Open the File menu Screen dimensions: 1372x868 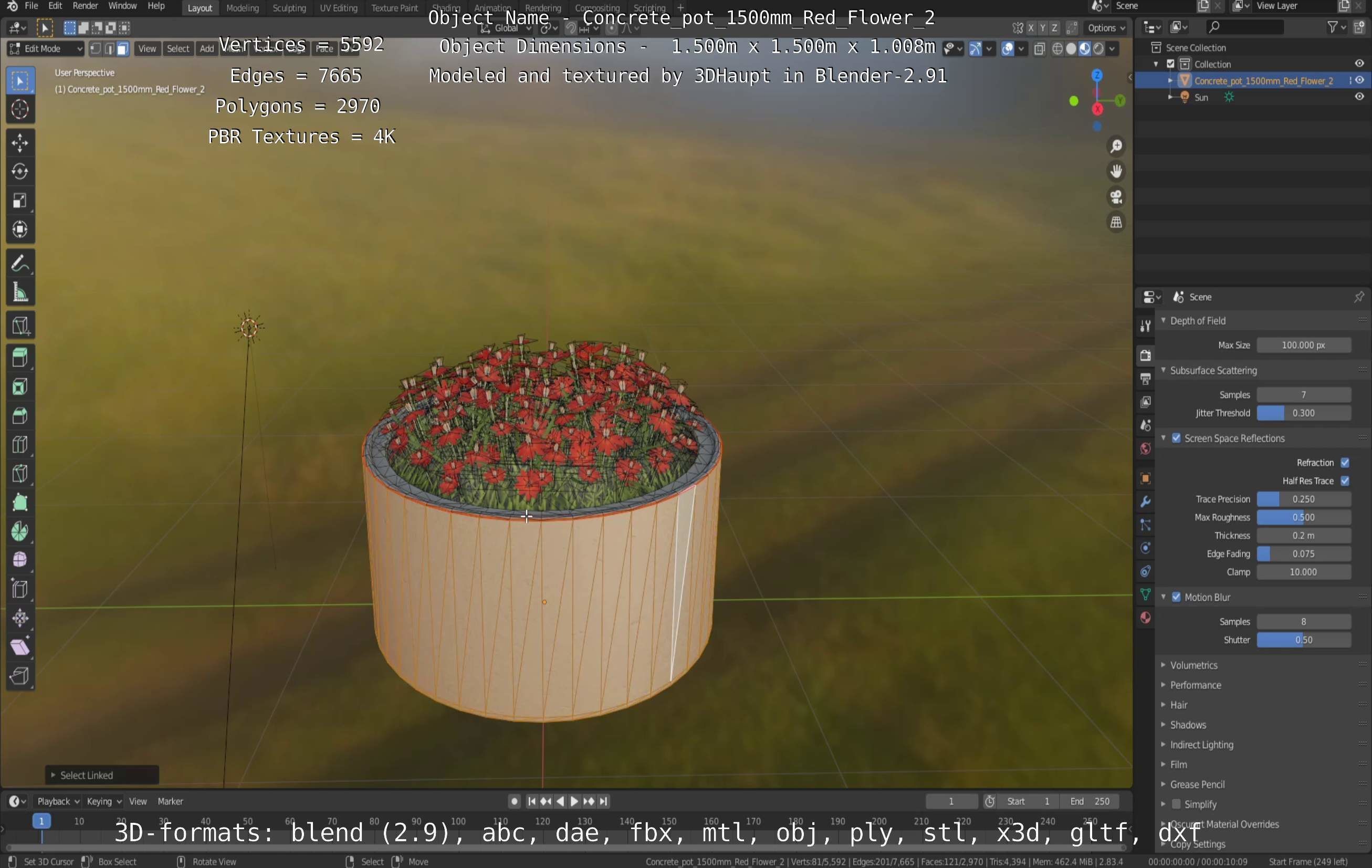click(32, 6)
